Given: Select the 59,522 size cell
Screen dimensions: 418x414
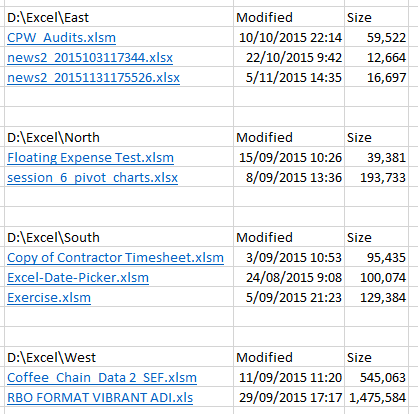Looking at the screenshot, I should (x=376, y=37).
